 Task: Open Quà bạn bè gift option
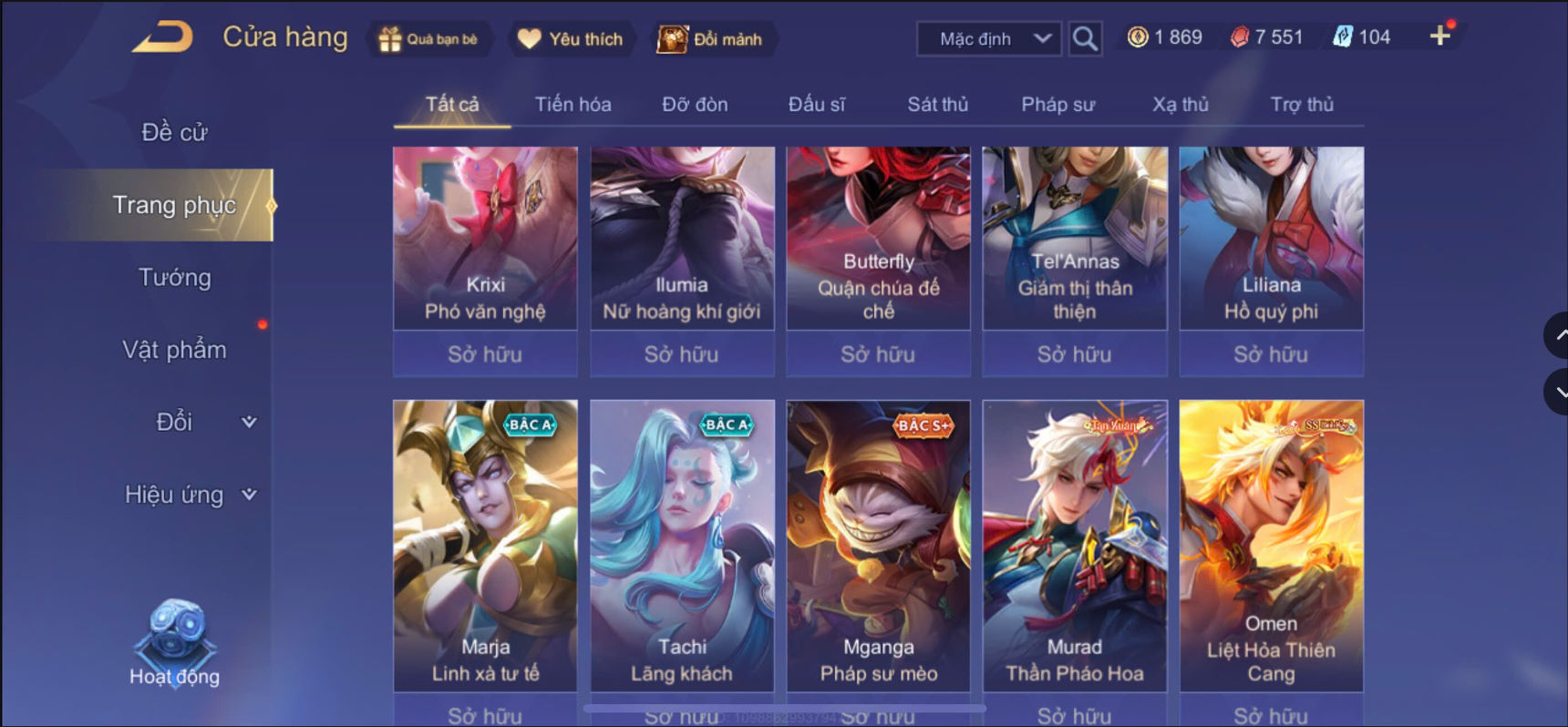(428, 39)
